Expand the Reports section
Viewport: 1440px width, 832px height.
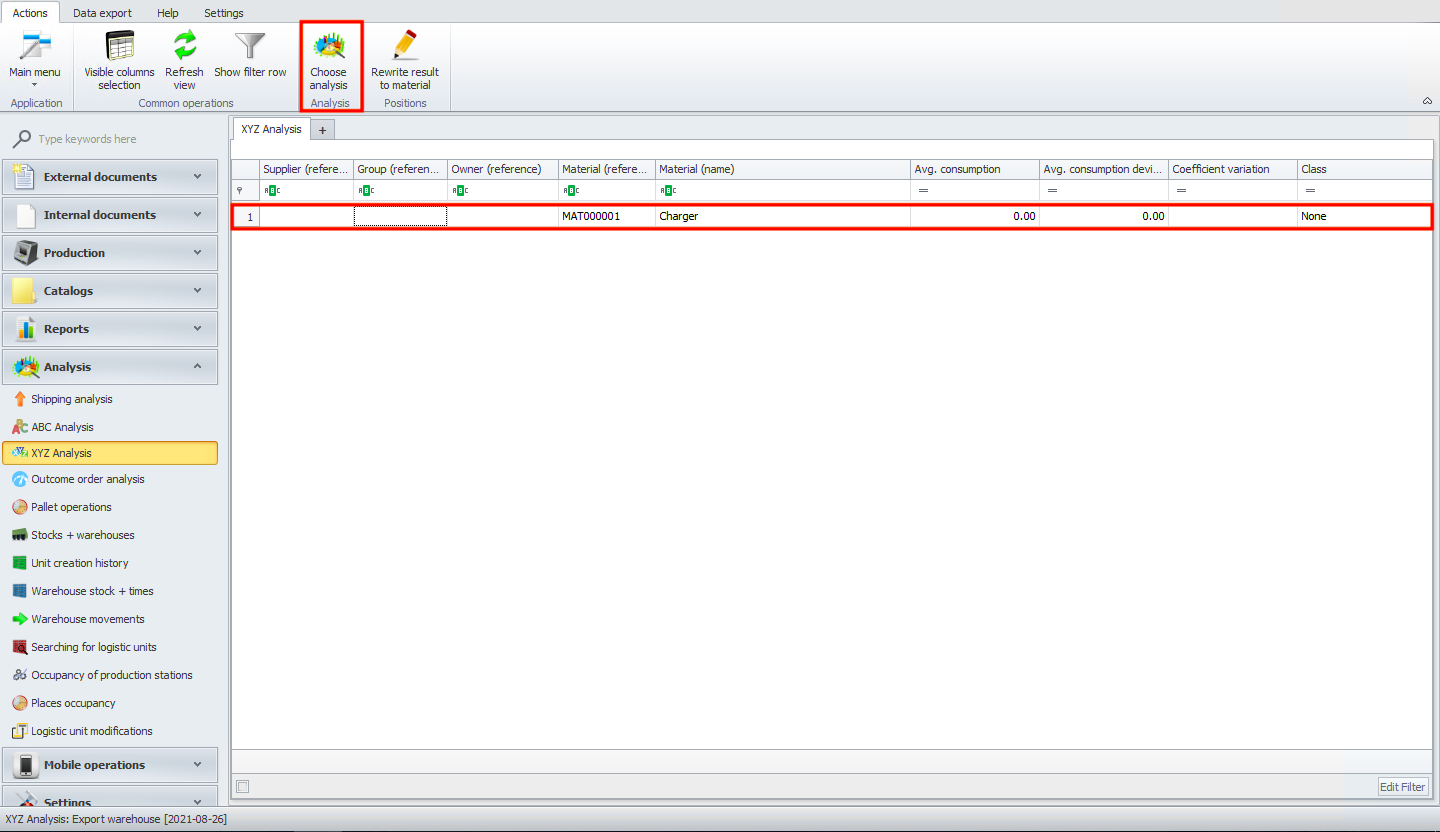(x=110, y=329)
